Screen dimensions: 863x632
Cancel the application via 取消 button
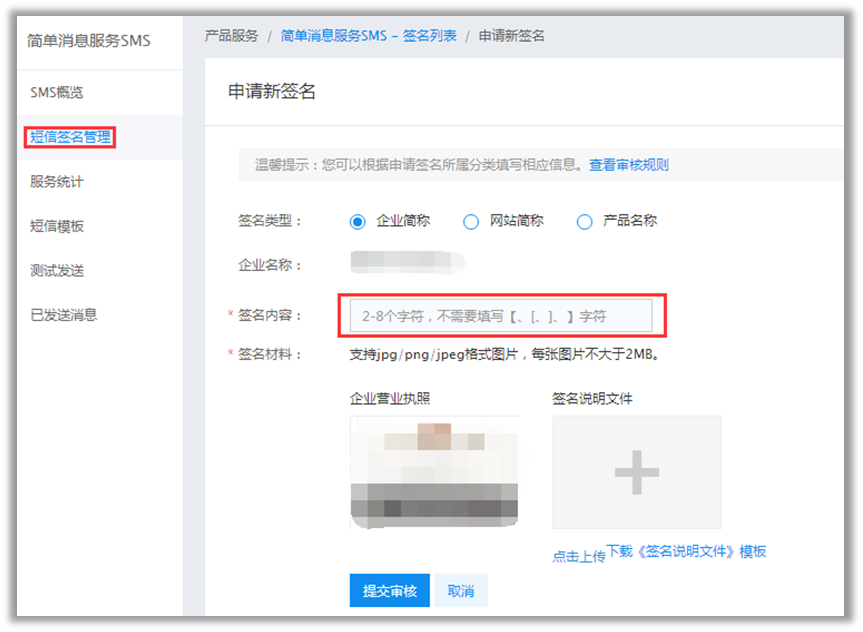461,590
